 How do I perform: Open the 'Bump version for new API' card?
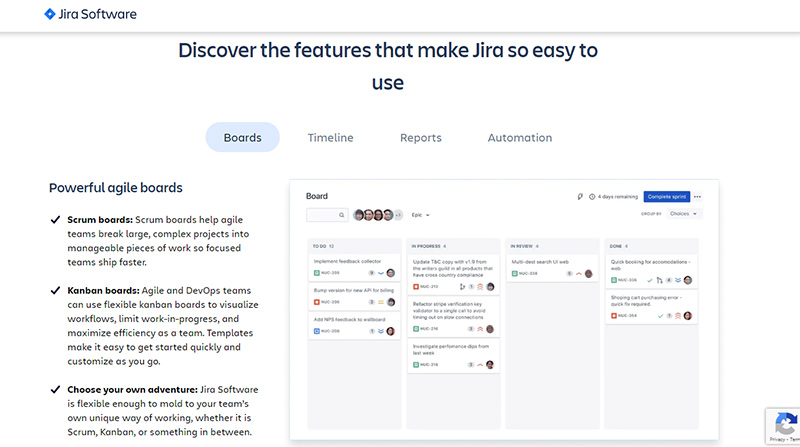point(354,296)
